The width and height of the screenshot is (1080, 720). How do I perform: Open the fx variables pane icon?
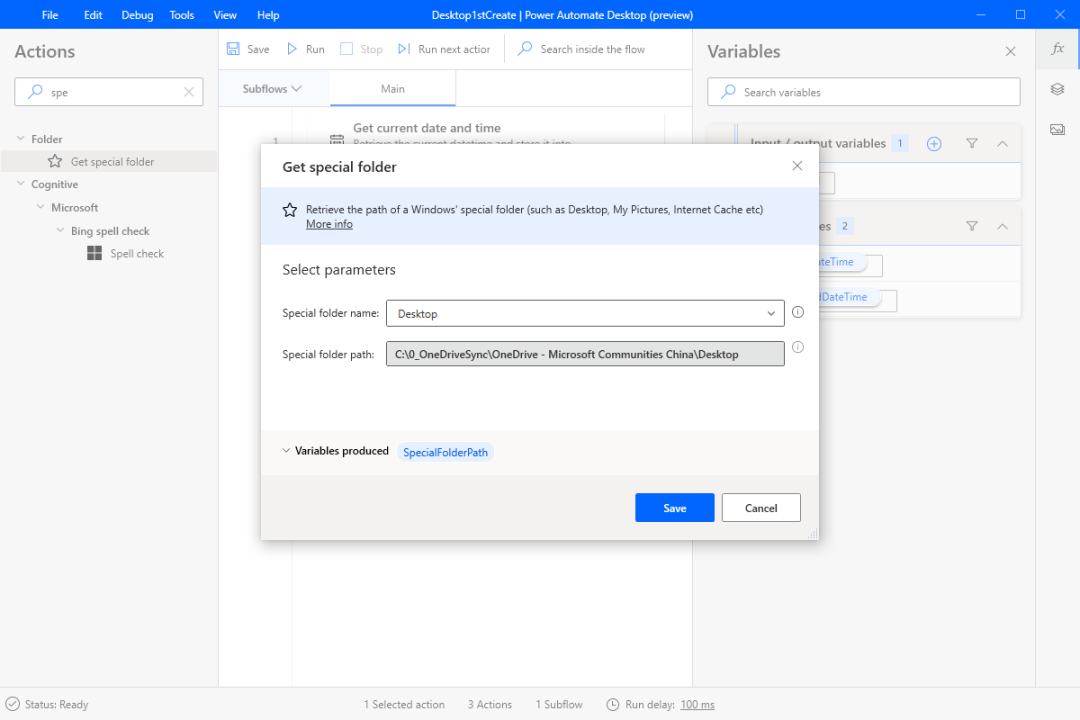pyautogui.click(x=1057, y=48)
